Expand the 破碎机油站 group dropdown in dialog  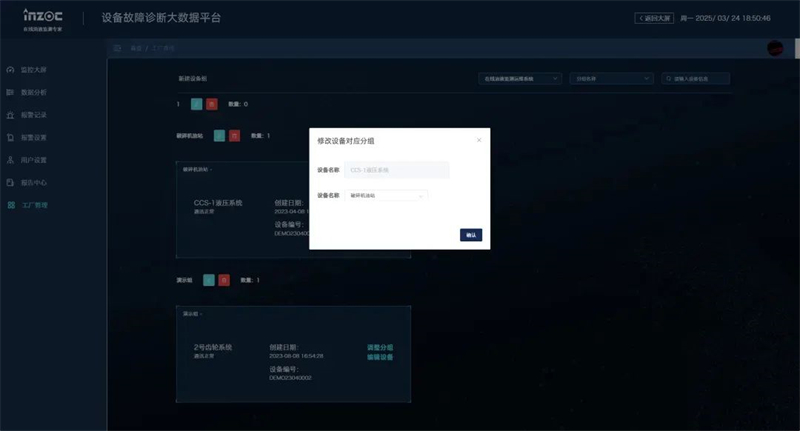pyautogui.click(x=387, y=196)
